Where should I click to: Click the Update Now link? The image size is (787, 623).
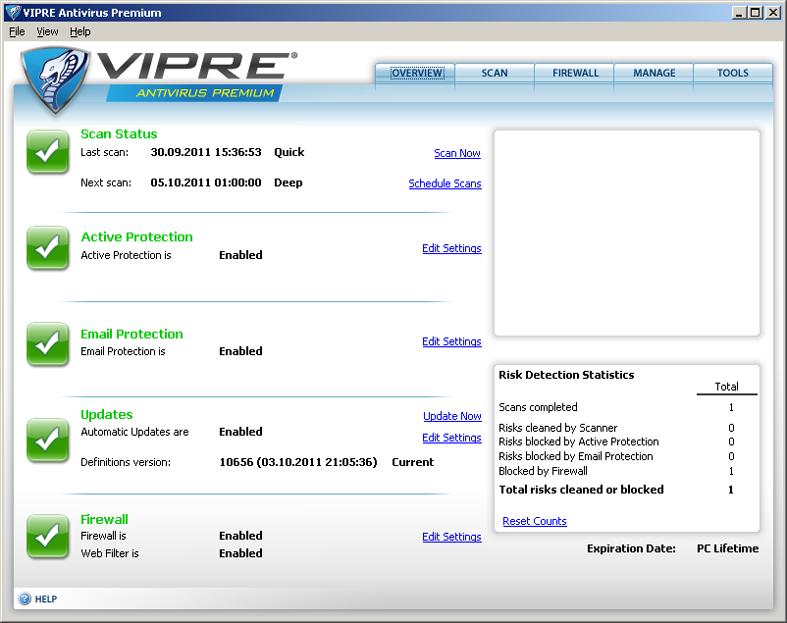tap(452, 416)
